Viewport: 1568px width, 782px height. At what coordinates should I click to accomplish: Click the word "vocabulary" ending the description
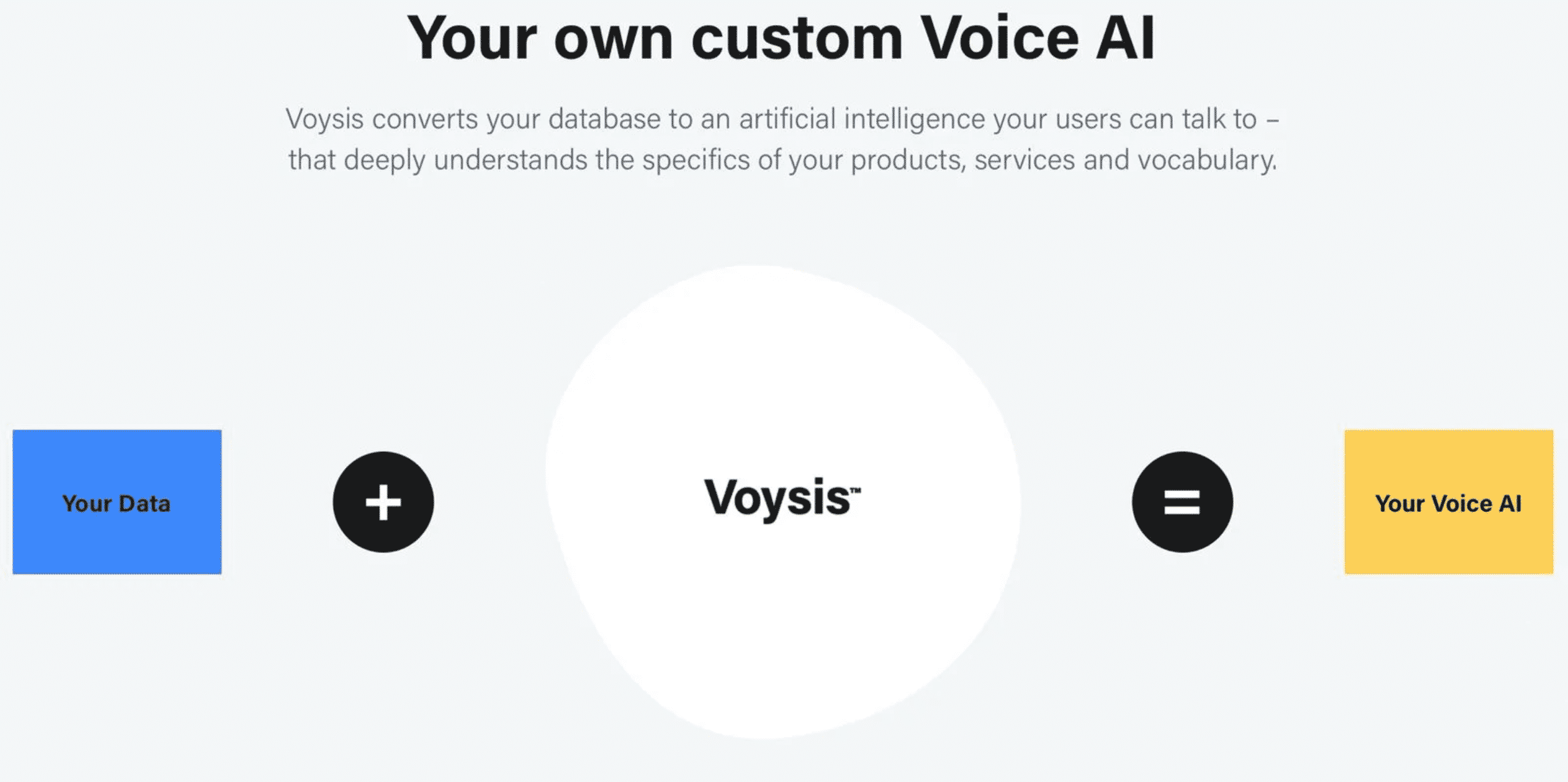click(x=1206, y=160)
